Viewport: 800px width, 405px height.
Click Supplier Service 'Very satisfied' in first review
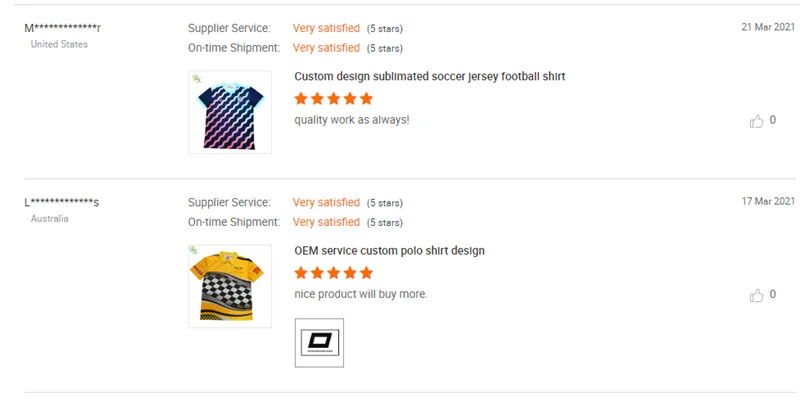326,28
